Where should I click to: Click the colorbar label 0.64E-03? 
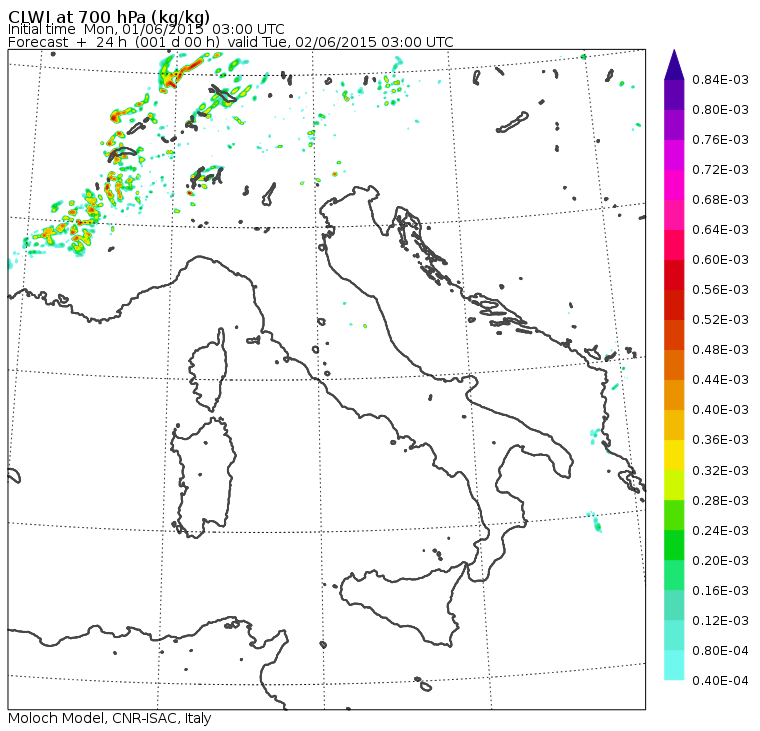tap(720, 229)
